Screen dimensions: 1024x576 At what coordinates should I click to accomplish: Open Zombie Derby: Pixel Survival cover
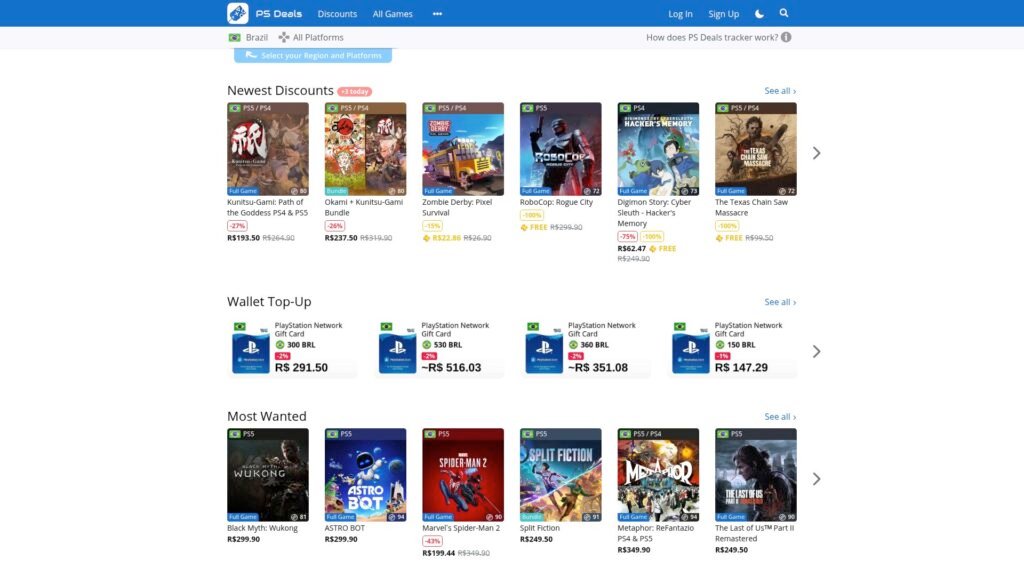pyautogui.click(x=463, y=149)
